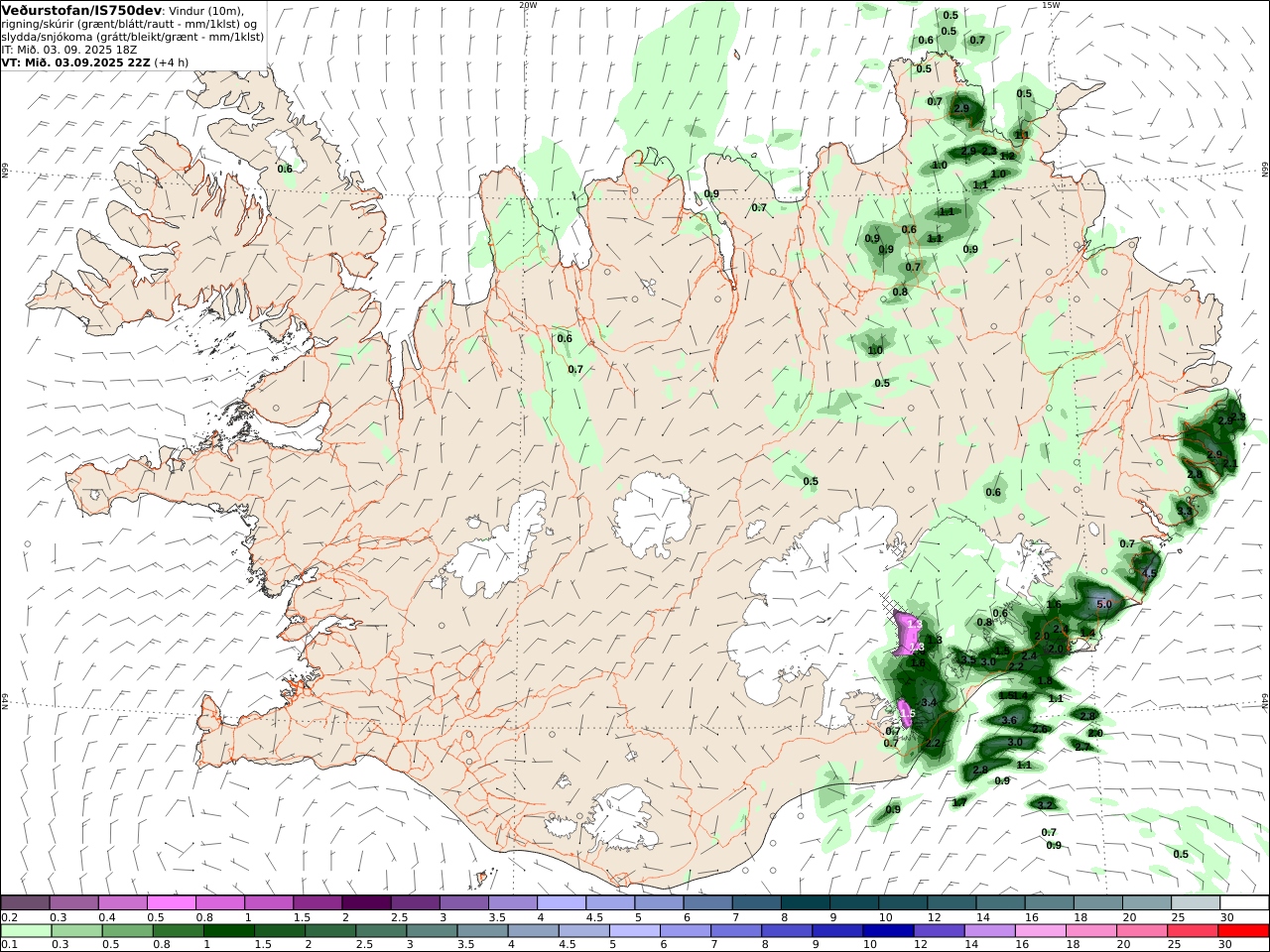Click the rigning/skúrir legend description line

tap(129, 24)
